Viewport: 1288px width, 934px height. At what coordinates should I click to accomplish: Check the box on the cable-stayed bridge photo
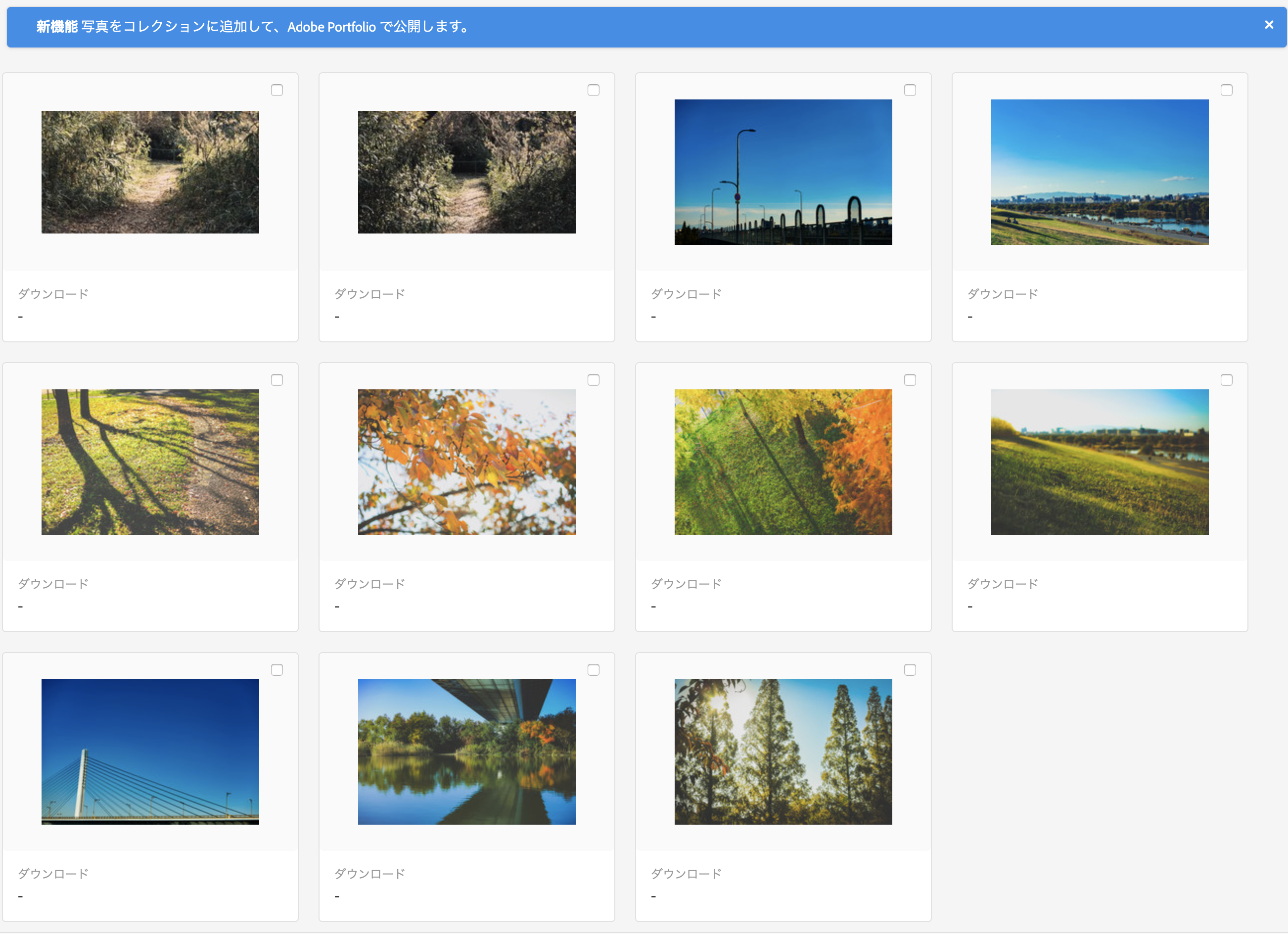(x=276, y=669)
